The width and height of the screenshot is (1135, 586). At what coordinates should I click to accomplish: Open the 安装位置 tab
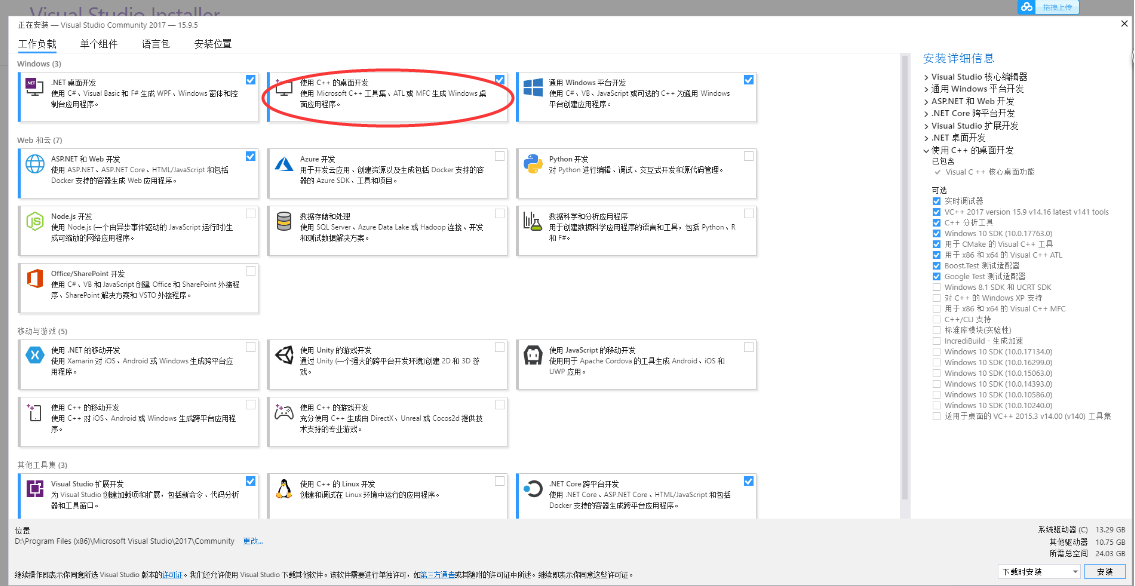point(213,44)
